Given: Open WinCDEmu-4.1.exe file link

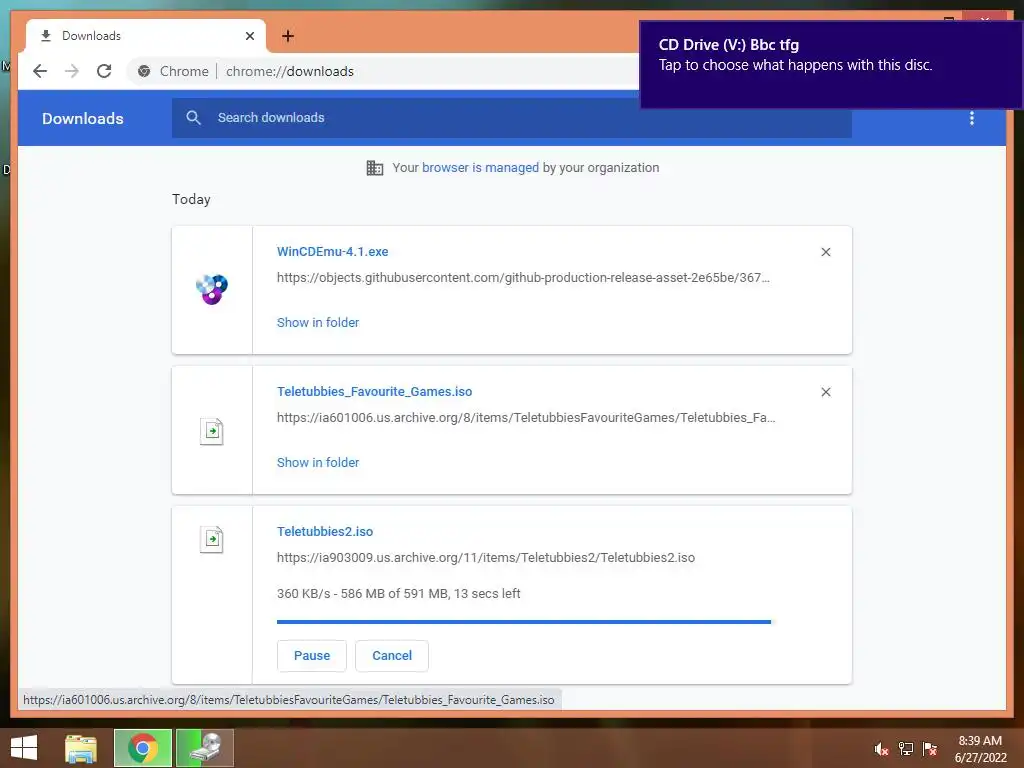Looking at the screenshot, I should (x=332, y=251).
